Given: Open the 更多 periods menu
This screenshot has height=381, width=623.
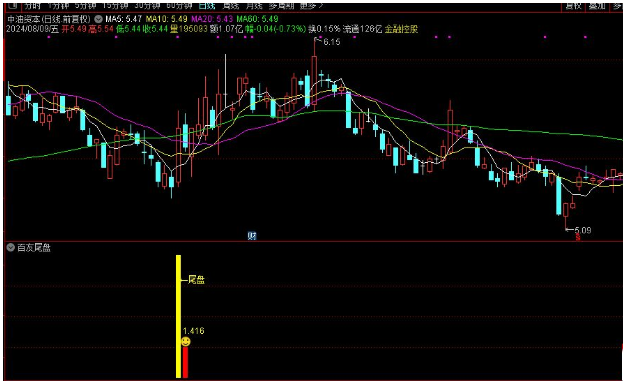Looking at the screenshot, I should (x=312, y=6).
